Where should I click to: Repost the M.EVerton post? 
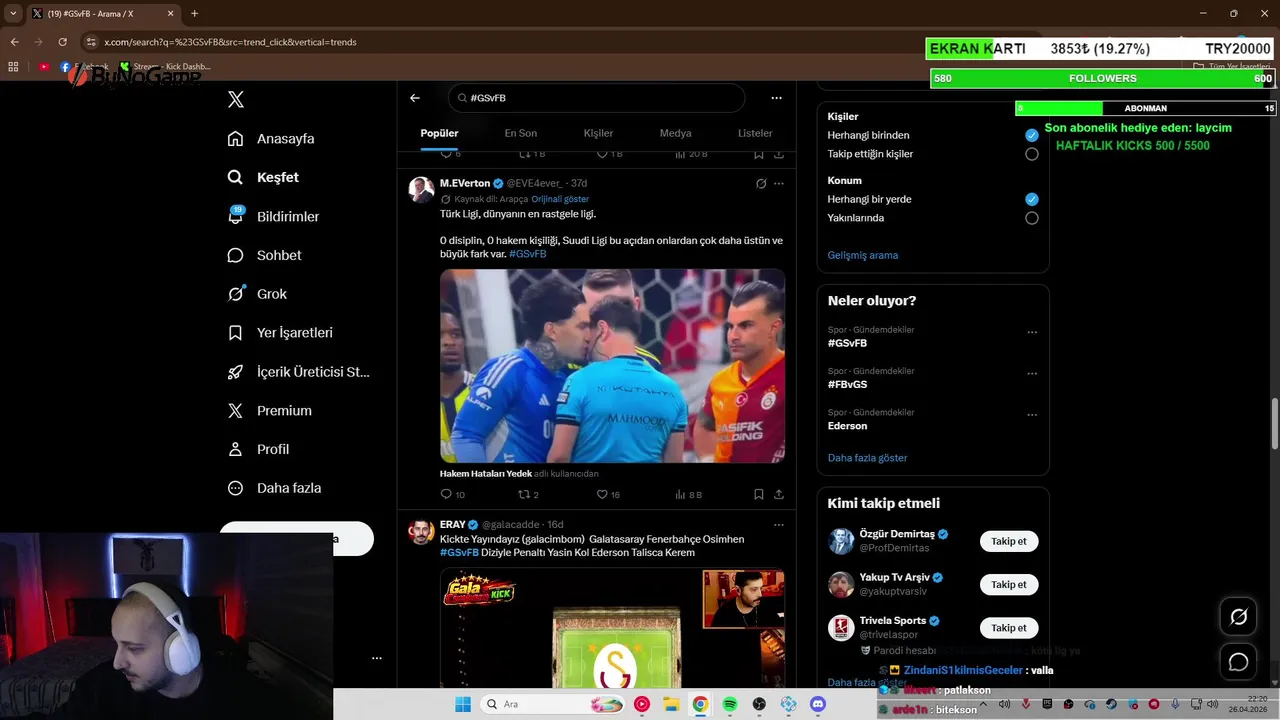(528, 494)
